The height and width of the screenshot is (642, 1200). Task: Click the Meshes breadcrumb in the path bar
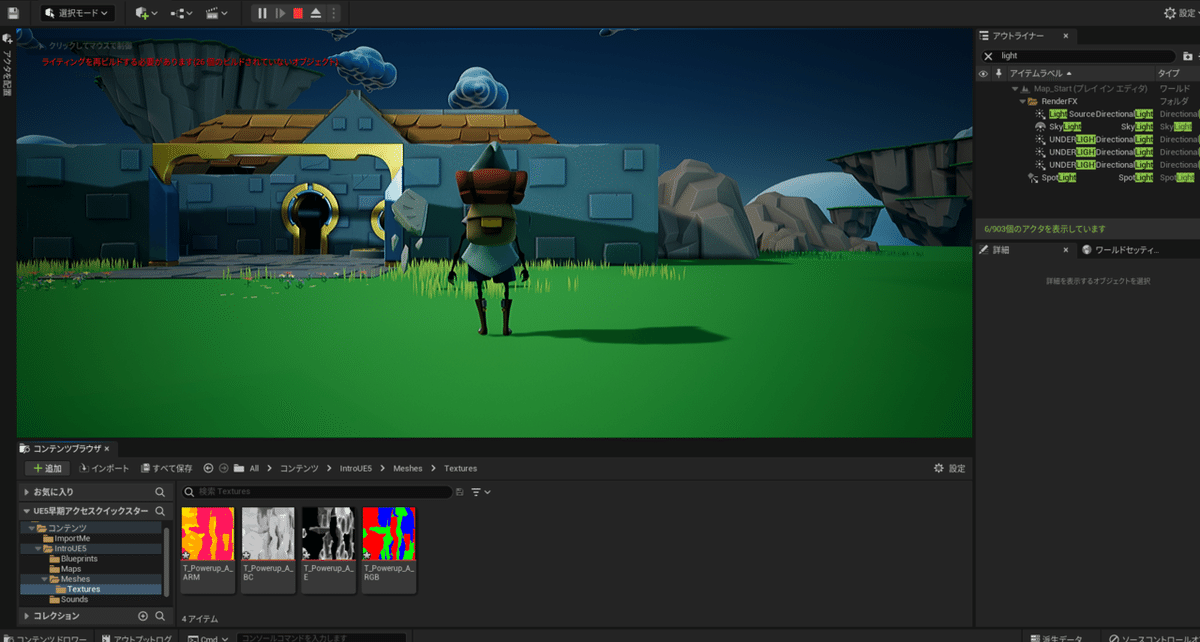tap(408, 468)
